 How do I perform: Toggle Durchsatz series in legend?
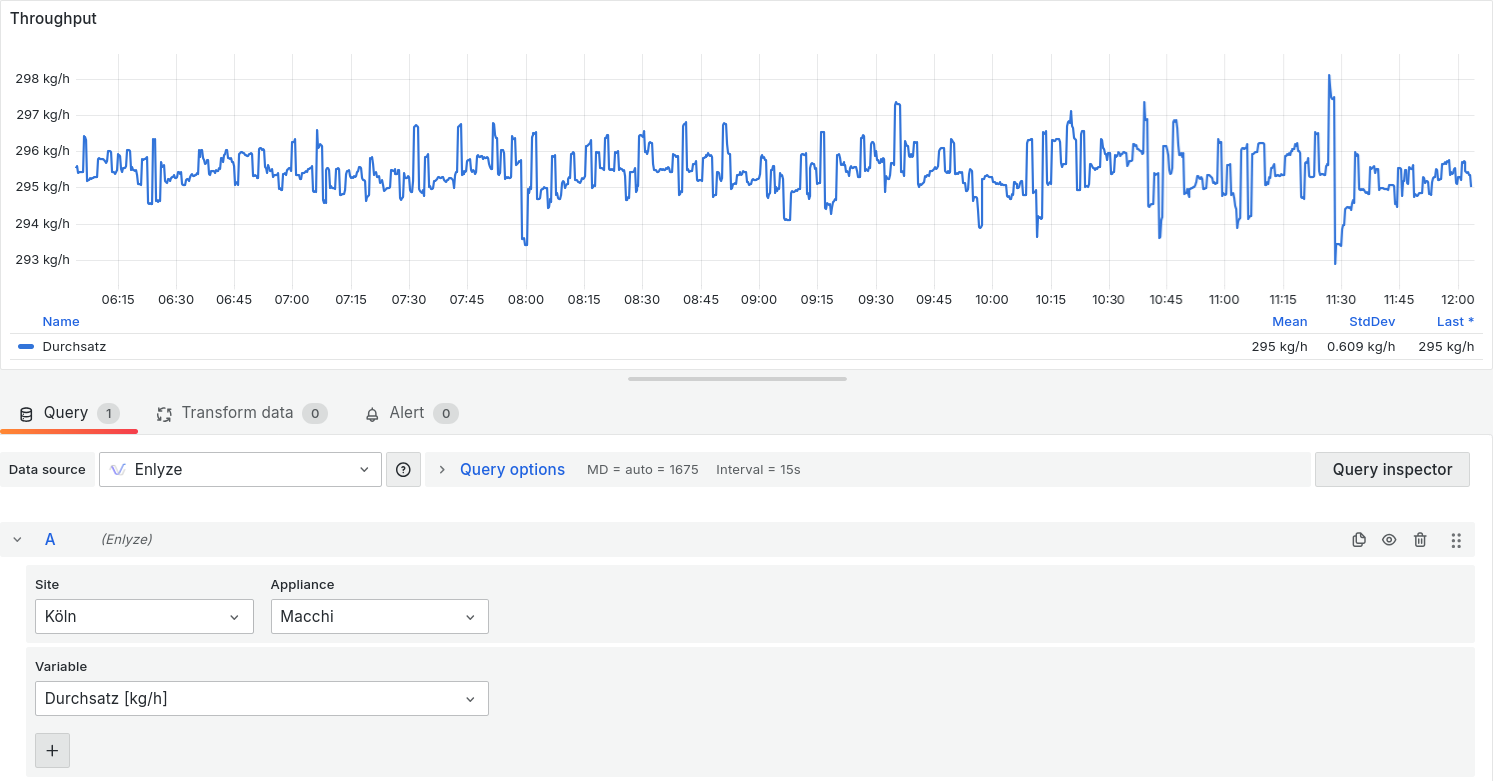click(74, 347)
